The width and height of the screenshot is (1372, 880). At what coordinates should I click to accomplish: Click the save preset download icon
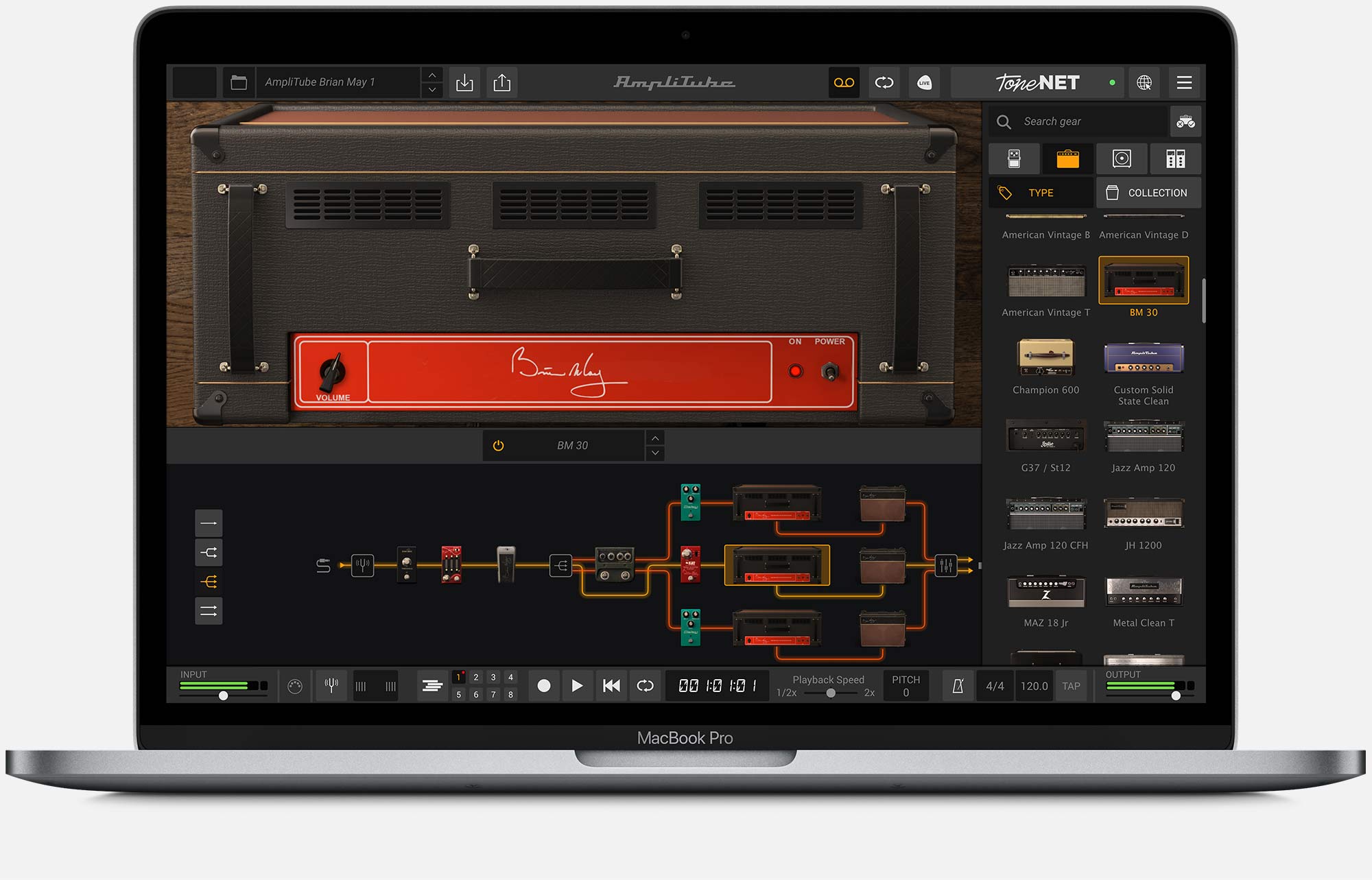[x=464, y=83]
